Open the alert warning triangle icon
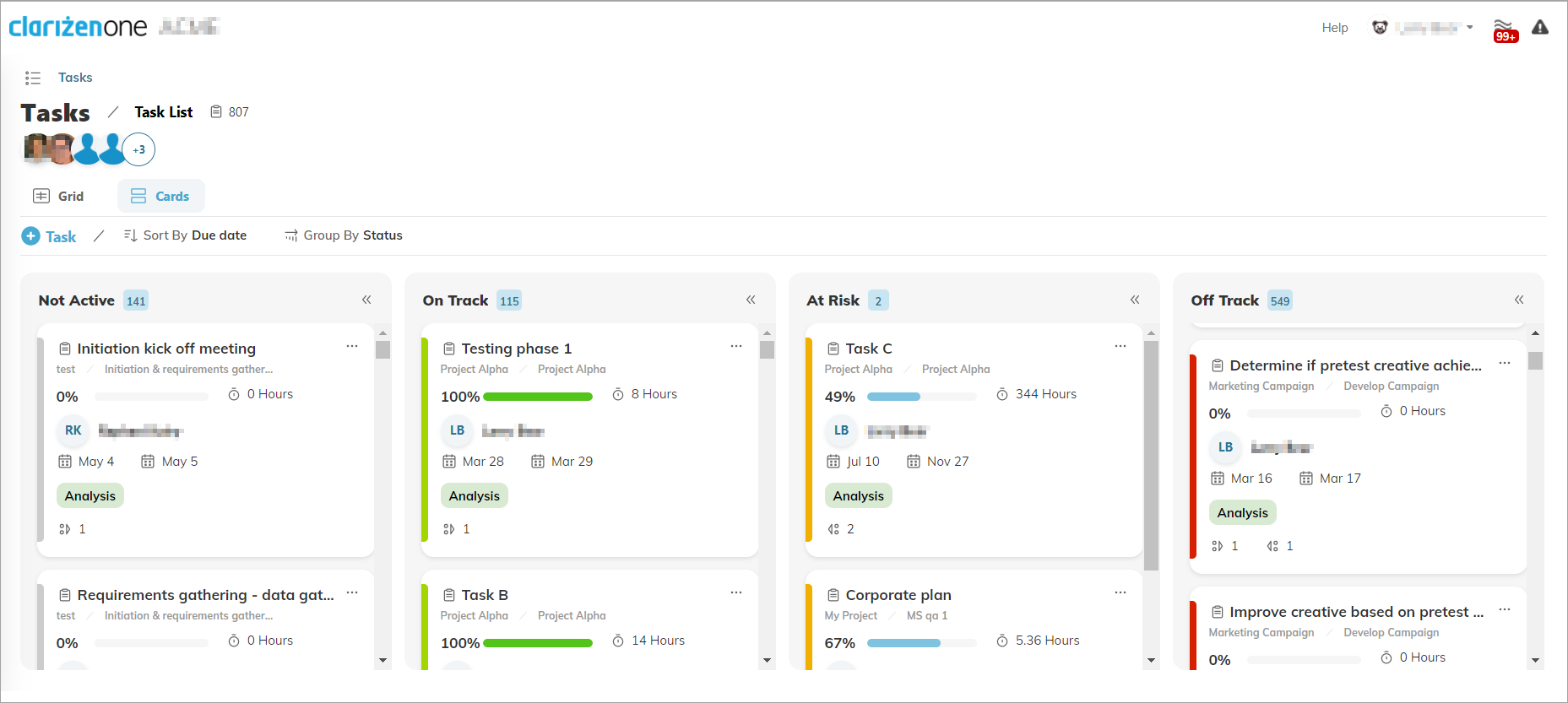This screenshot has width=1568, height=703. coord(1540,28)
